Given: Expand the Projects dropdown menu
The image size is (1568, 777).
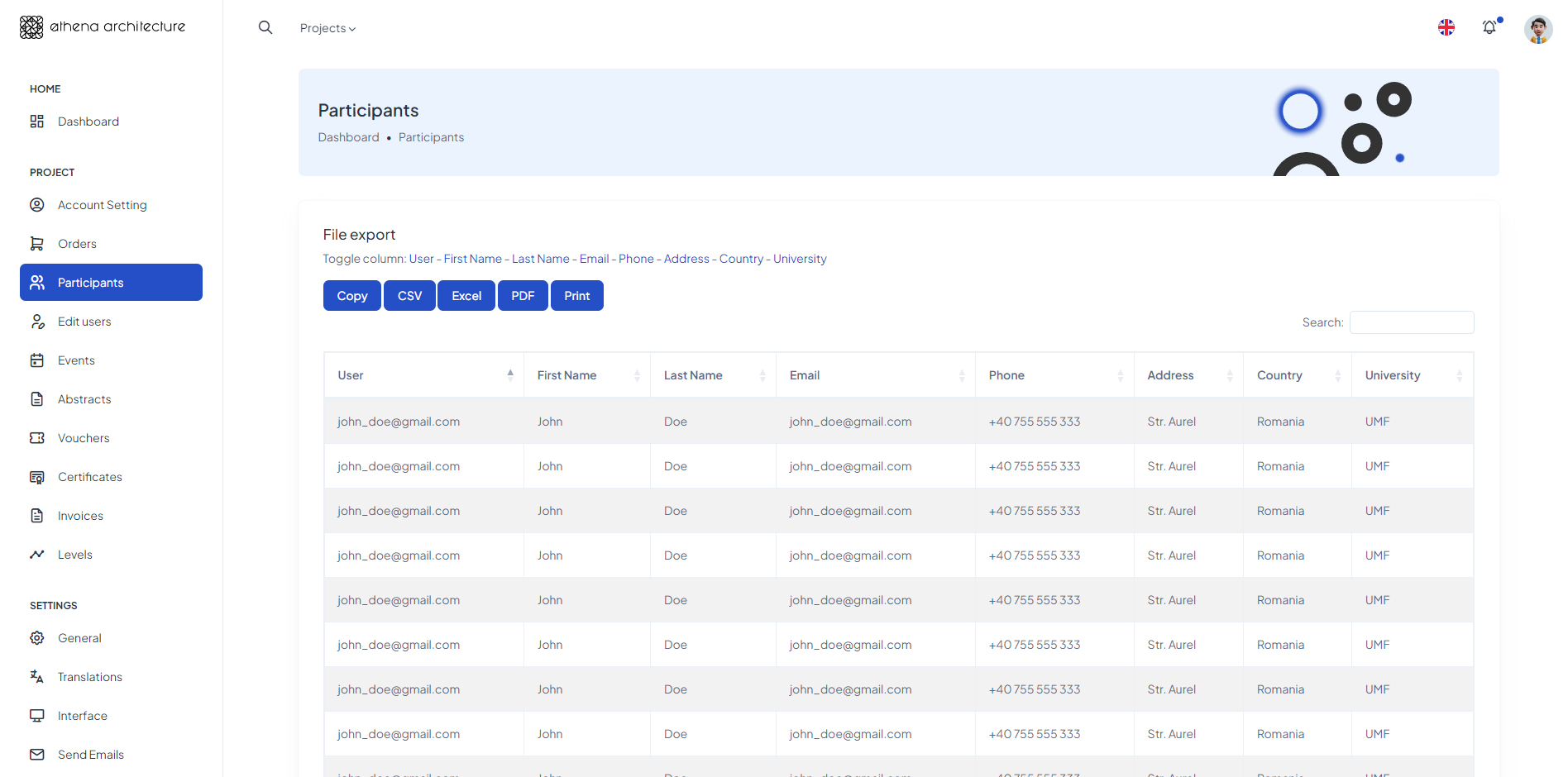Looking at the screenshot, I should [327, 28].
